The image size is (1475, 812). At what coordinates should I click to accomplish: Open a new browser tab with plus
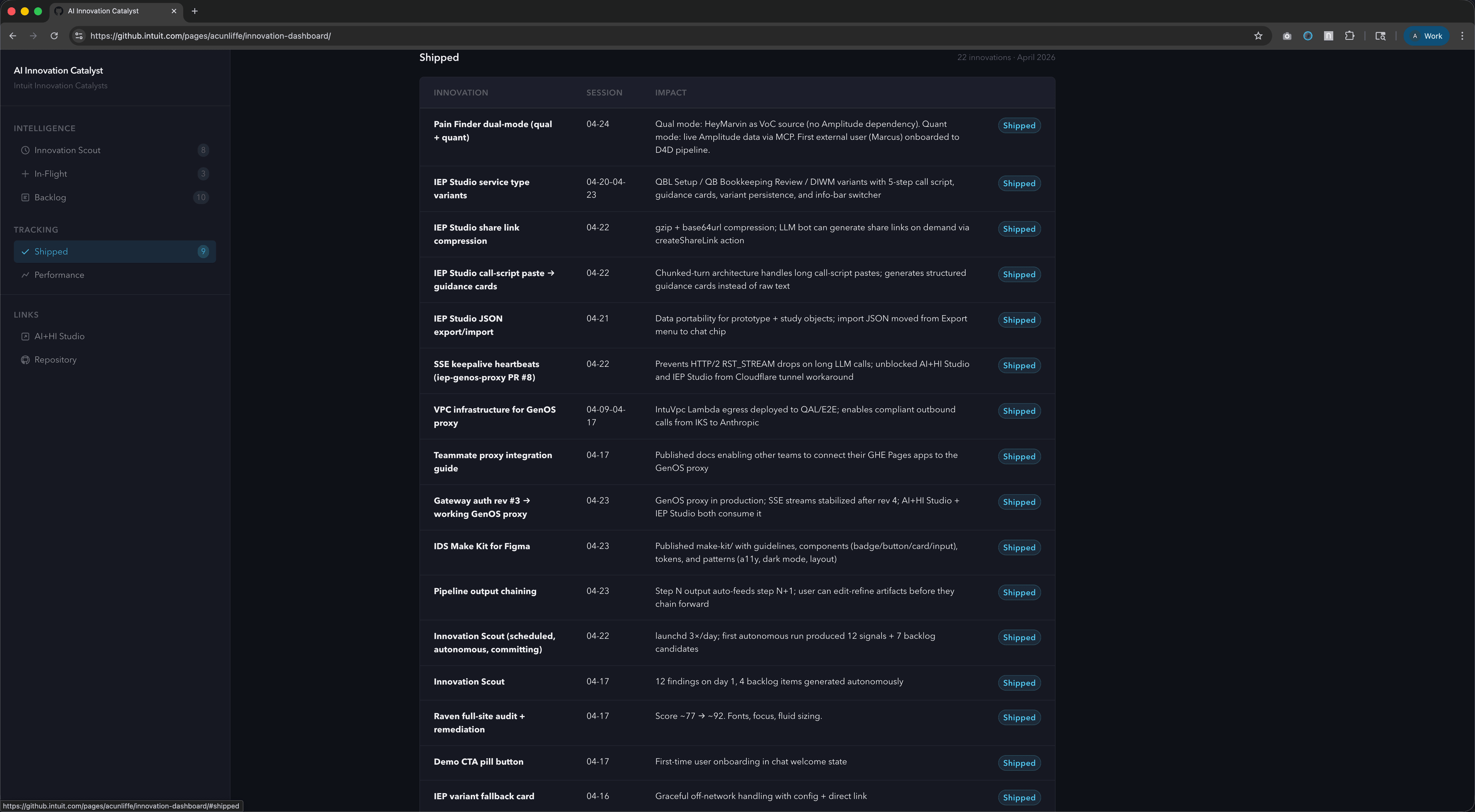point(195,11)
